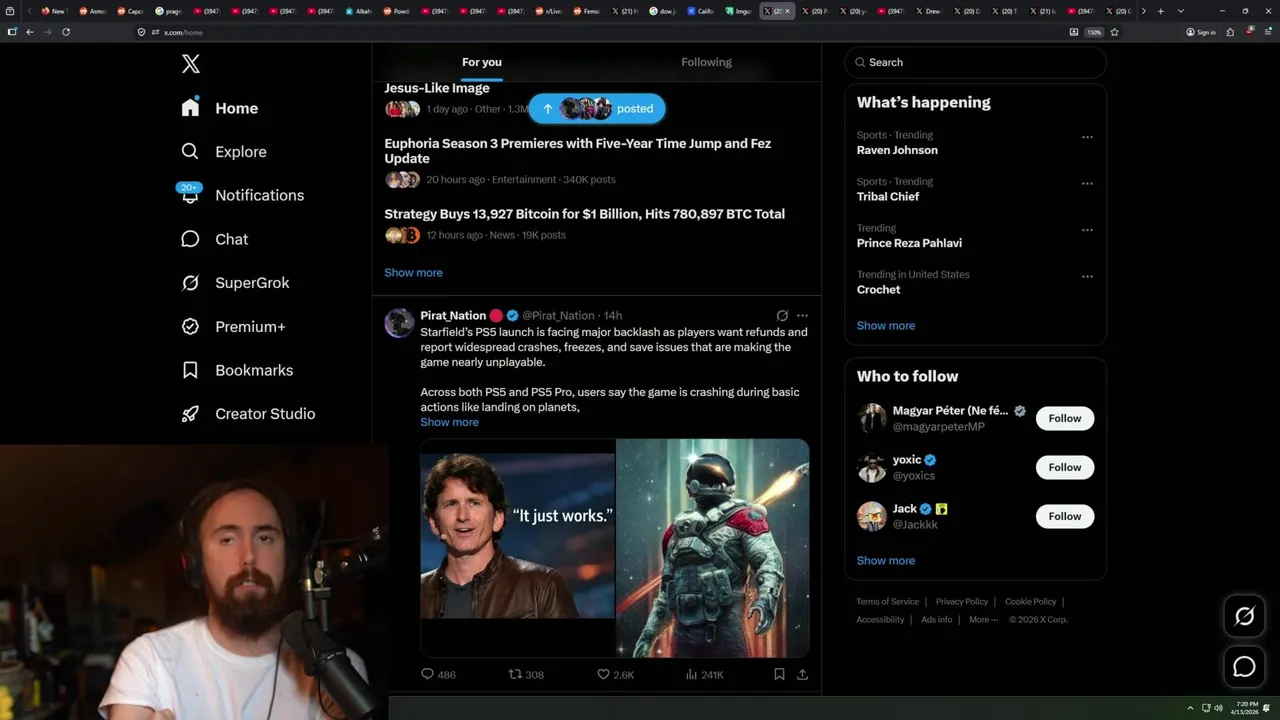Open a new browser tab
Viewport: 1280px width, 720px height.
pyautogui.click(x=1160, y=11)
